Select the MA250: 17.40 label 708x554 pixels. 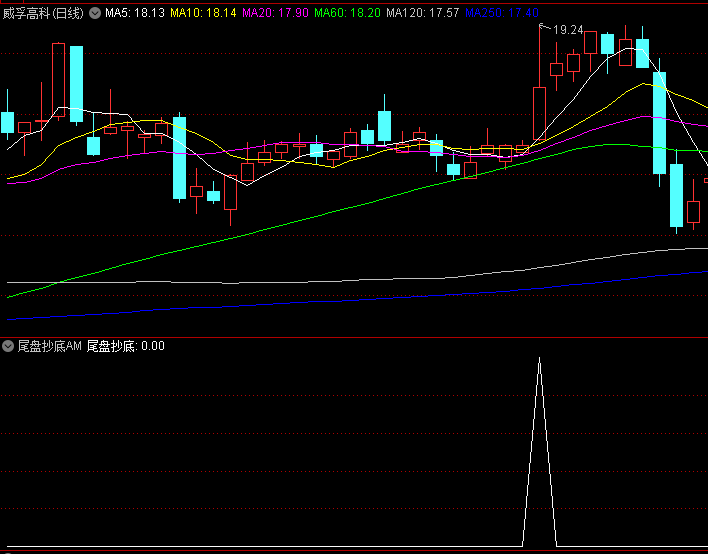(502, 13)
